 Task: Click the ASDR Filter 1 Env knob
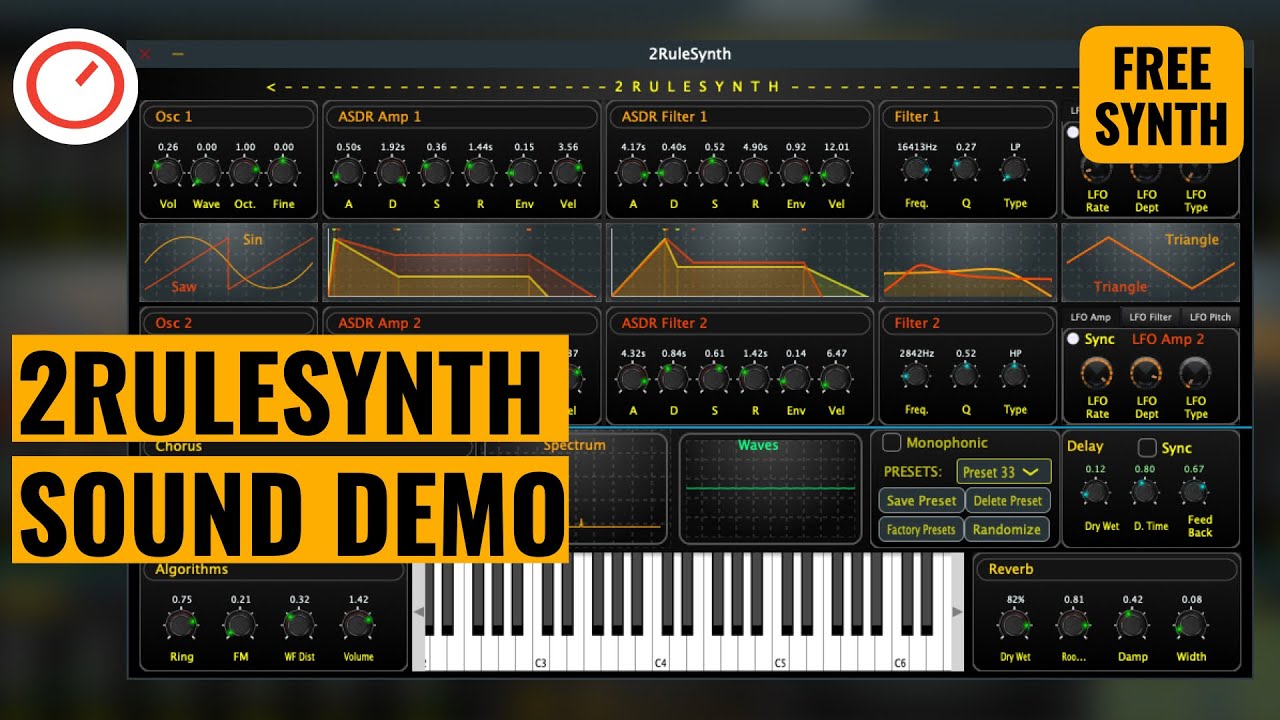click(x=796, y=173)
